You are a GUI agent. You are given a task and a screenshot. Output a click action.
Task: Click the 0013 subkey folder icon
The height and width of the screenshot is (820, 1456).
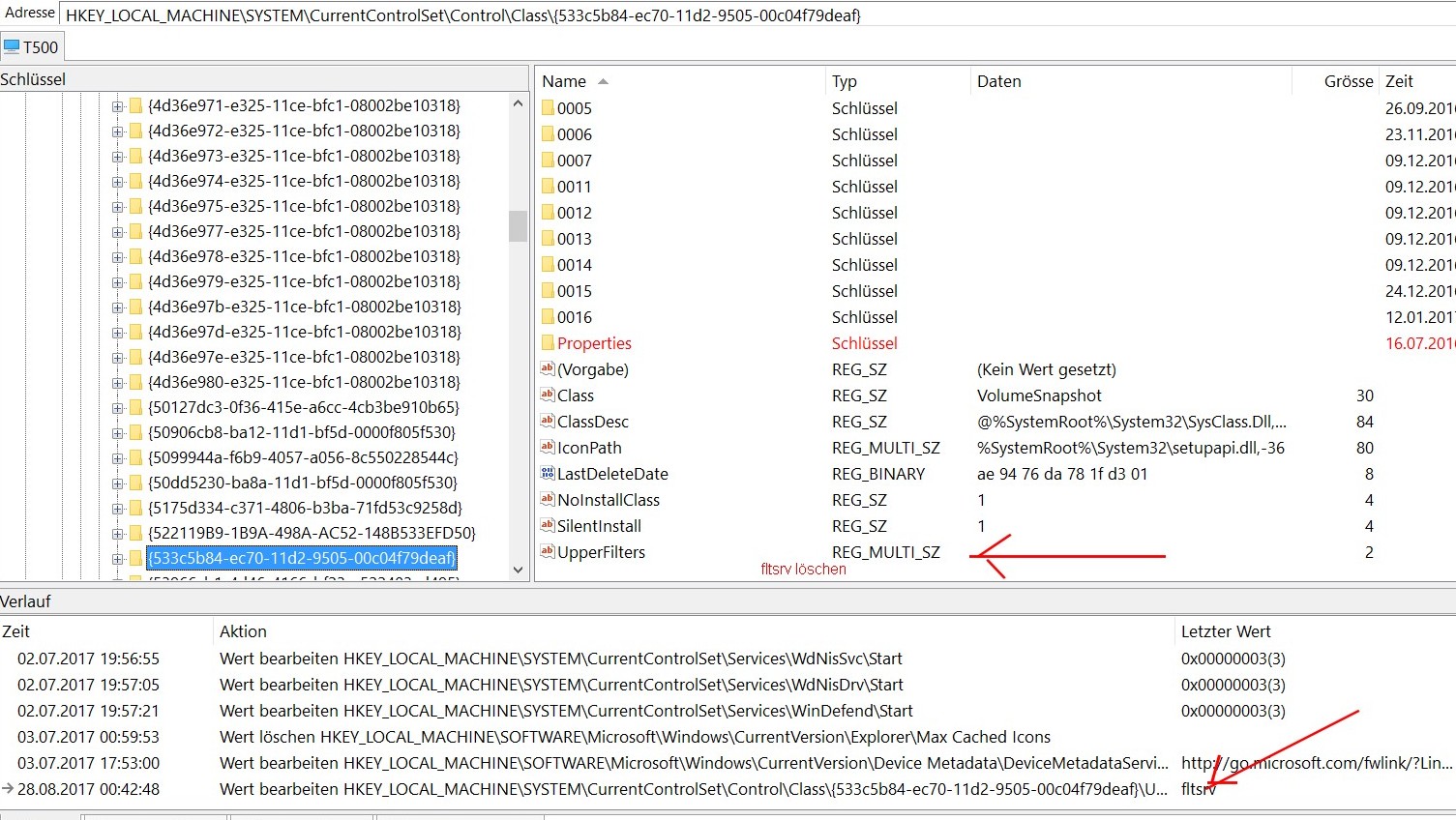(548, 238)
